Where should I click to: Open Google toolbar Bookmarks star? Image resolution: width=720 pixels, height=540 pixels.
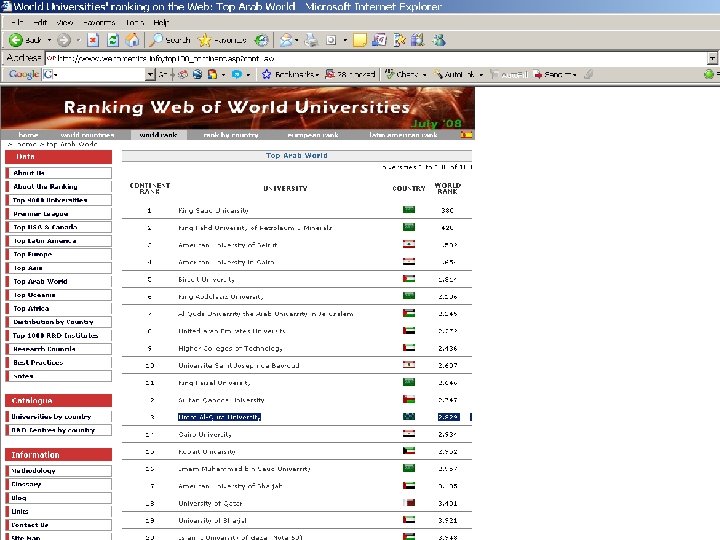(x=266, y=74)
